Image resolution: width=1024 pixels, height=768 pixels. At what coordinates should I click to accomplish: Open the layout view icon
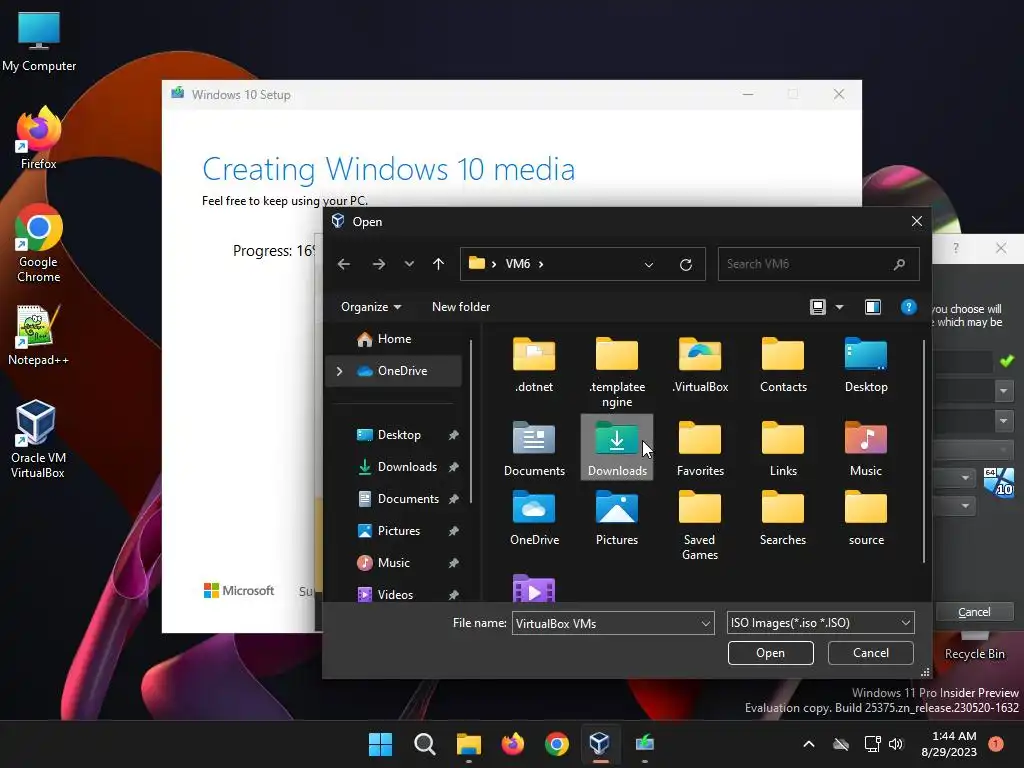pyautogui.click(x=818, y=307)
